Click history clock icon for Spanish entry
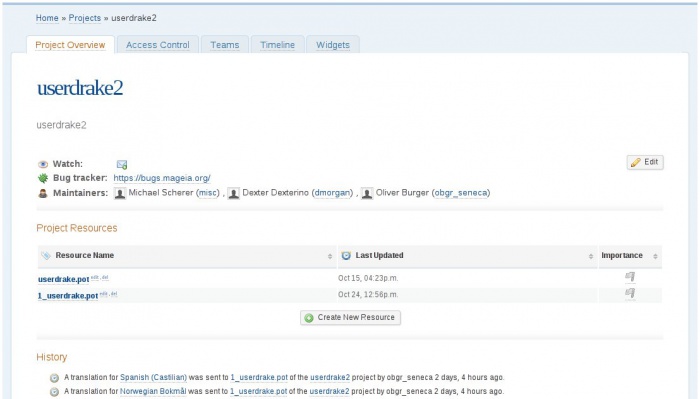Image resolution: width=700 pixels, height=399 pixels. 54,378
